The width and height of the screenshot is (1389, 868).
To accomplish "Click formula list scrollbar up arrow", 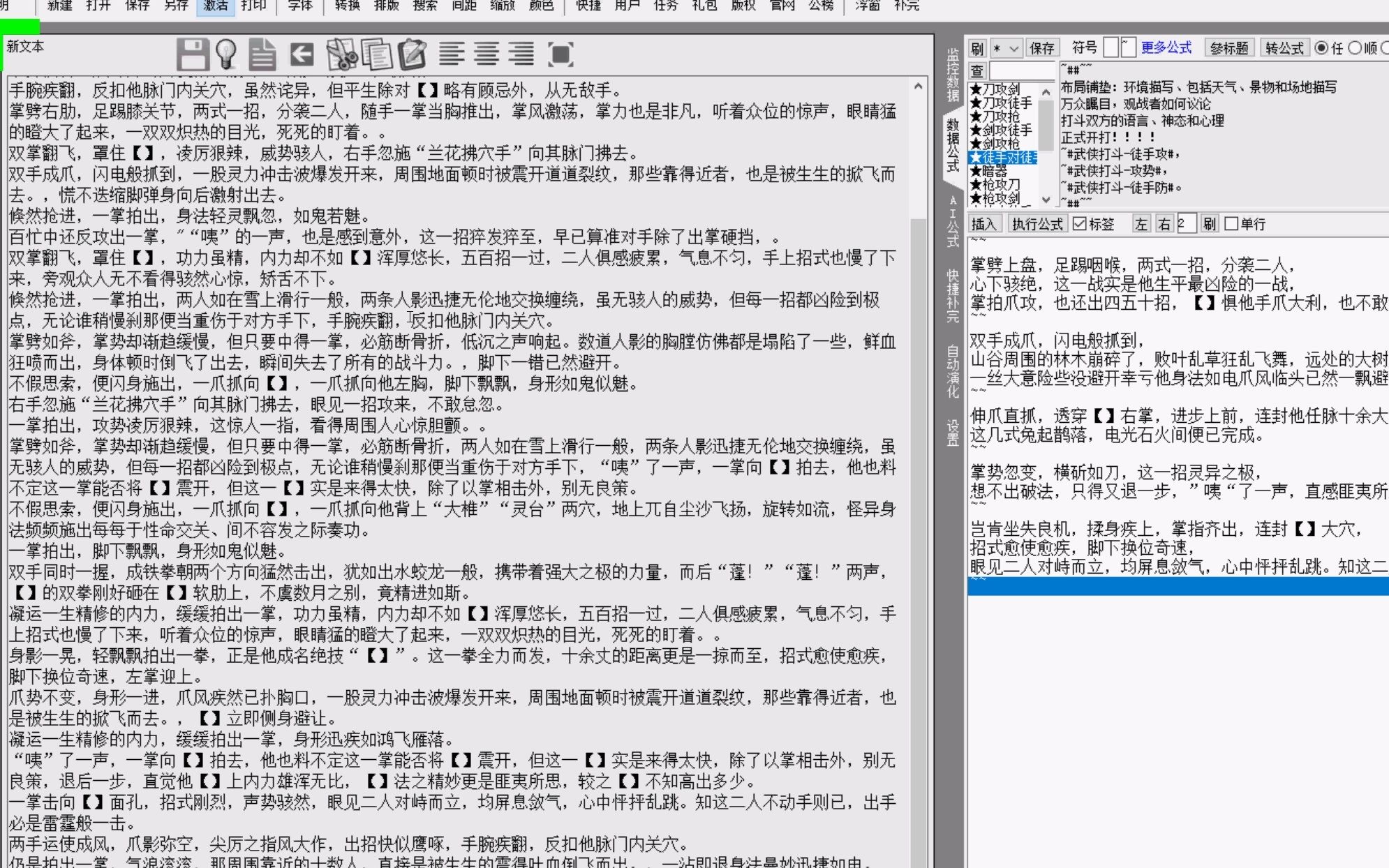I will click(x=1046, y=91).
